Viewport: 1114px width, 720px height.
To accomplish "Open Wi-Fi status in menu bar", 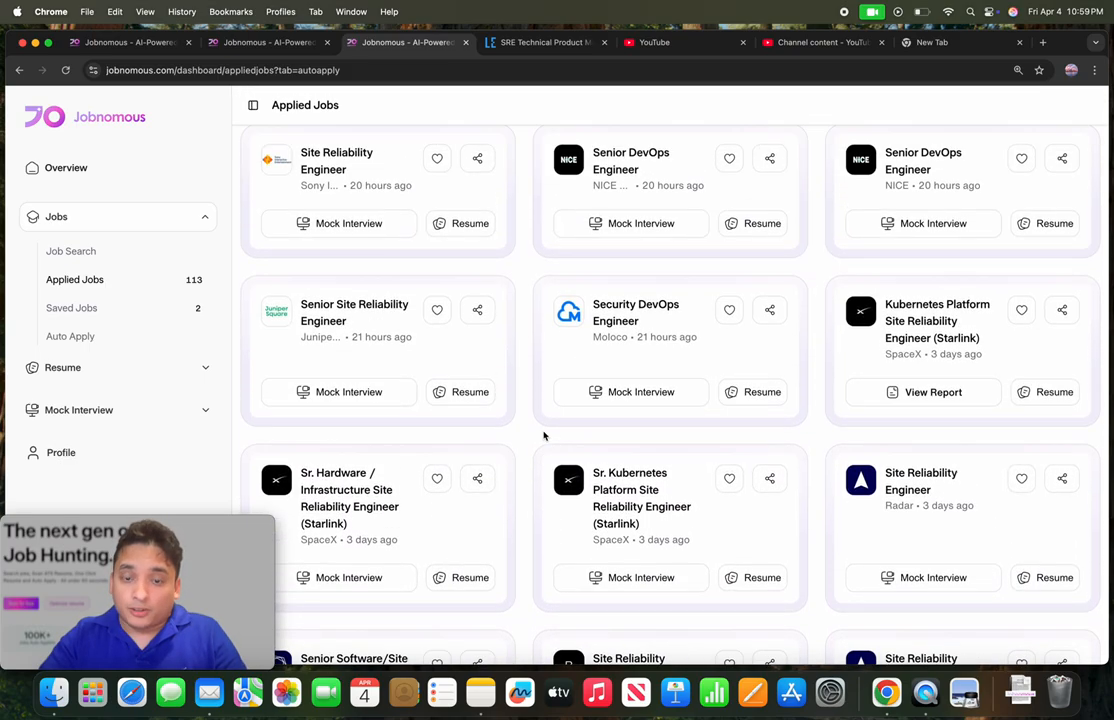I will 948,11.
